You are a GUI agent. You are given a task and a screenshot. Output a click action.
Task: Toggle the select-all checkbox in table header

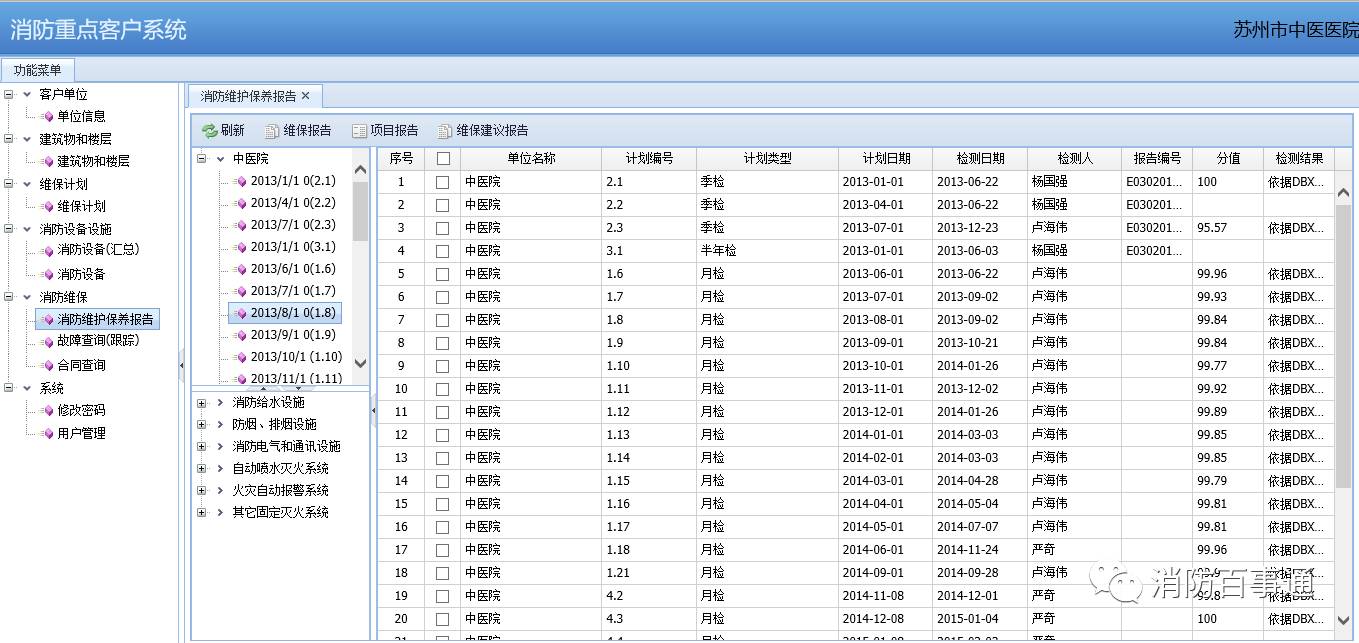443,158
